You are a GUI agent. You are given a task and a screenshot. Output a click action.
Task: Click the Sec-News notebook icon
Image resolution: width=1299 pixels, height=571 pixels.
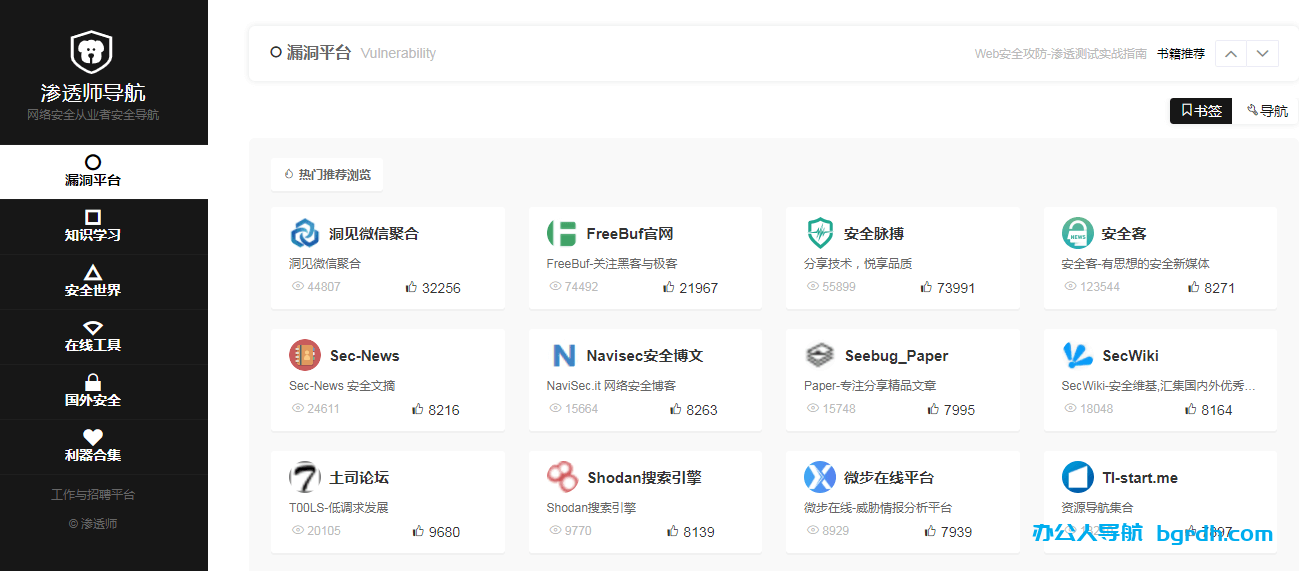(304, 355)
